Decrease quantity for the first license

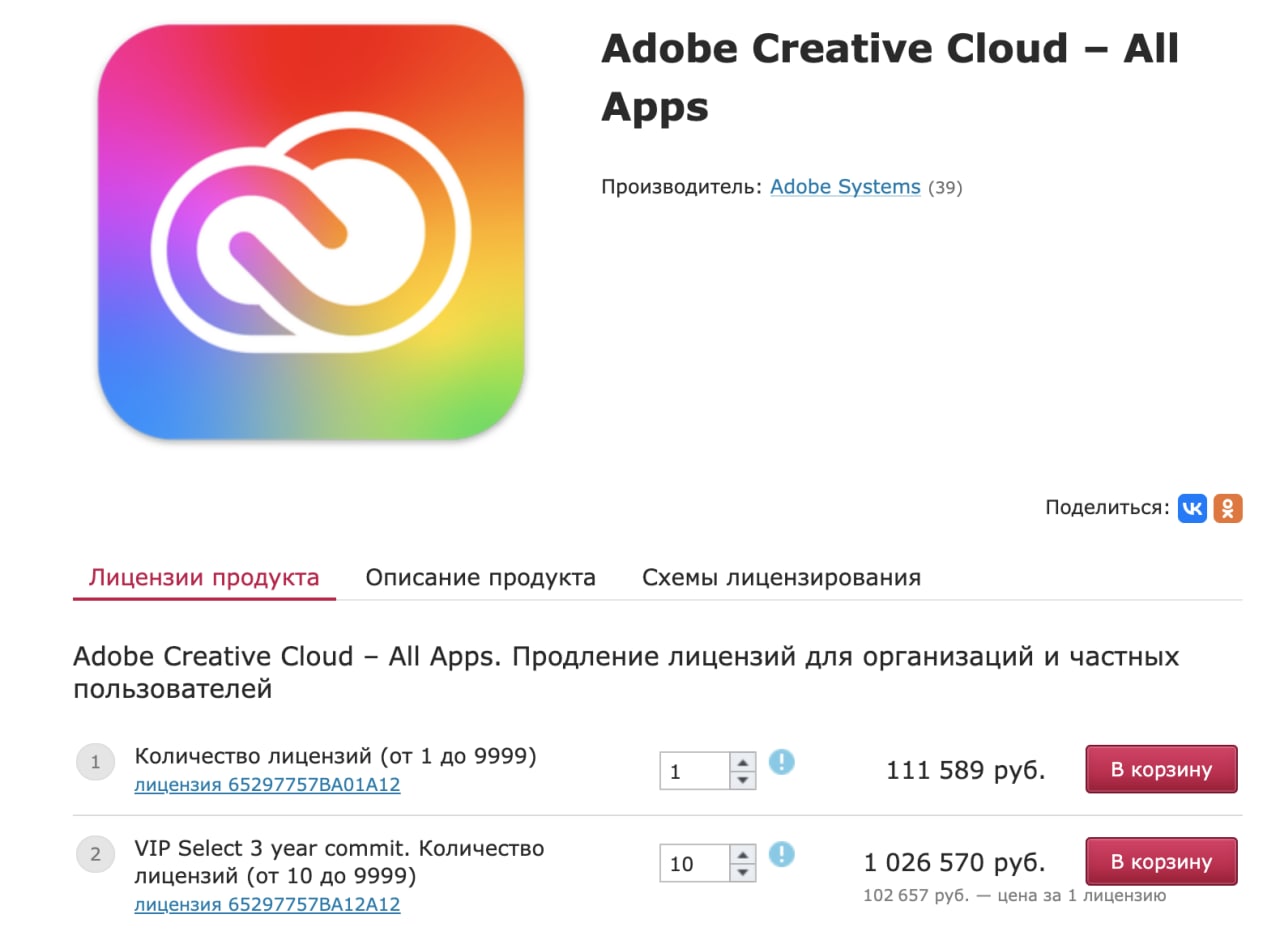click(742, 780)
